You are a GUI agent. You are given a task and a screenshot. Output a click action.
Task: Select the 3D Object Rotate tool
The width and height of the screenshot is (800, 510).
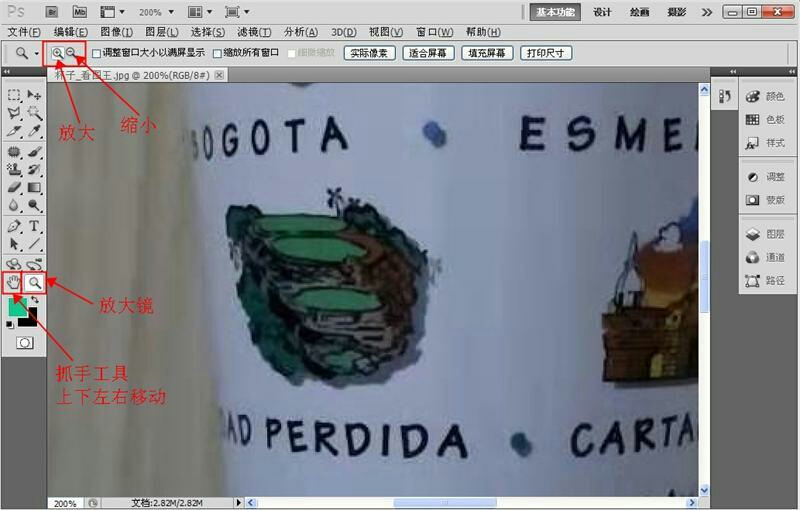tap(14, 264)
